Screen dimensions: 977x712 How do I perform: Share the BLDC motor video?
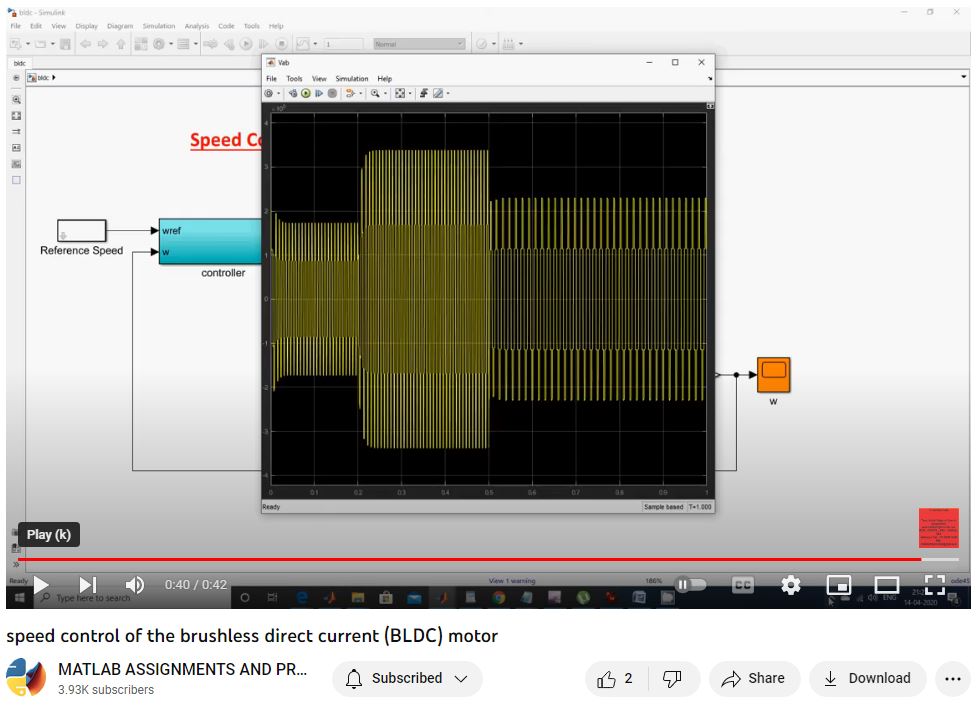(x=754, y=679)
